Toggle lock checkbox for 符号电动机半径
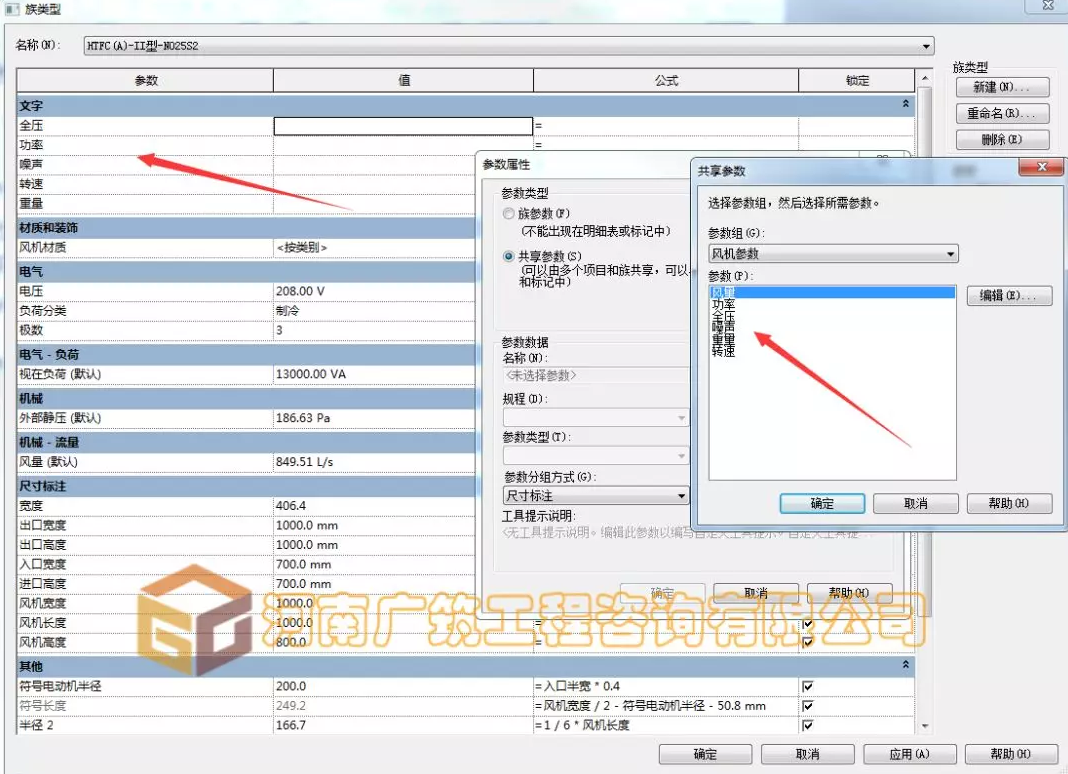 808,686
